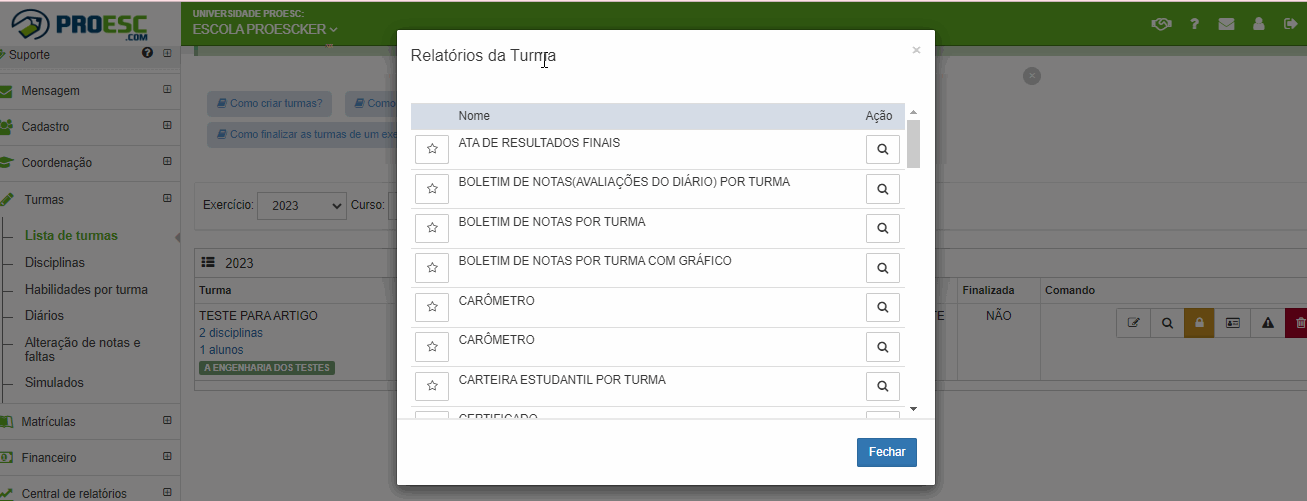Collapse the Turmas section plus icon
This screenshot has width=1307, height=501.
167,198
